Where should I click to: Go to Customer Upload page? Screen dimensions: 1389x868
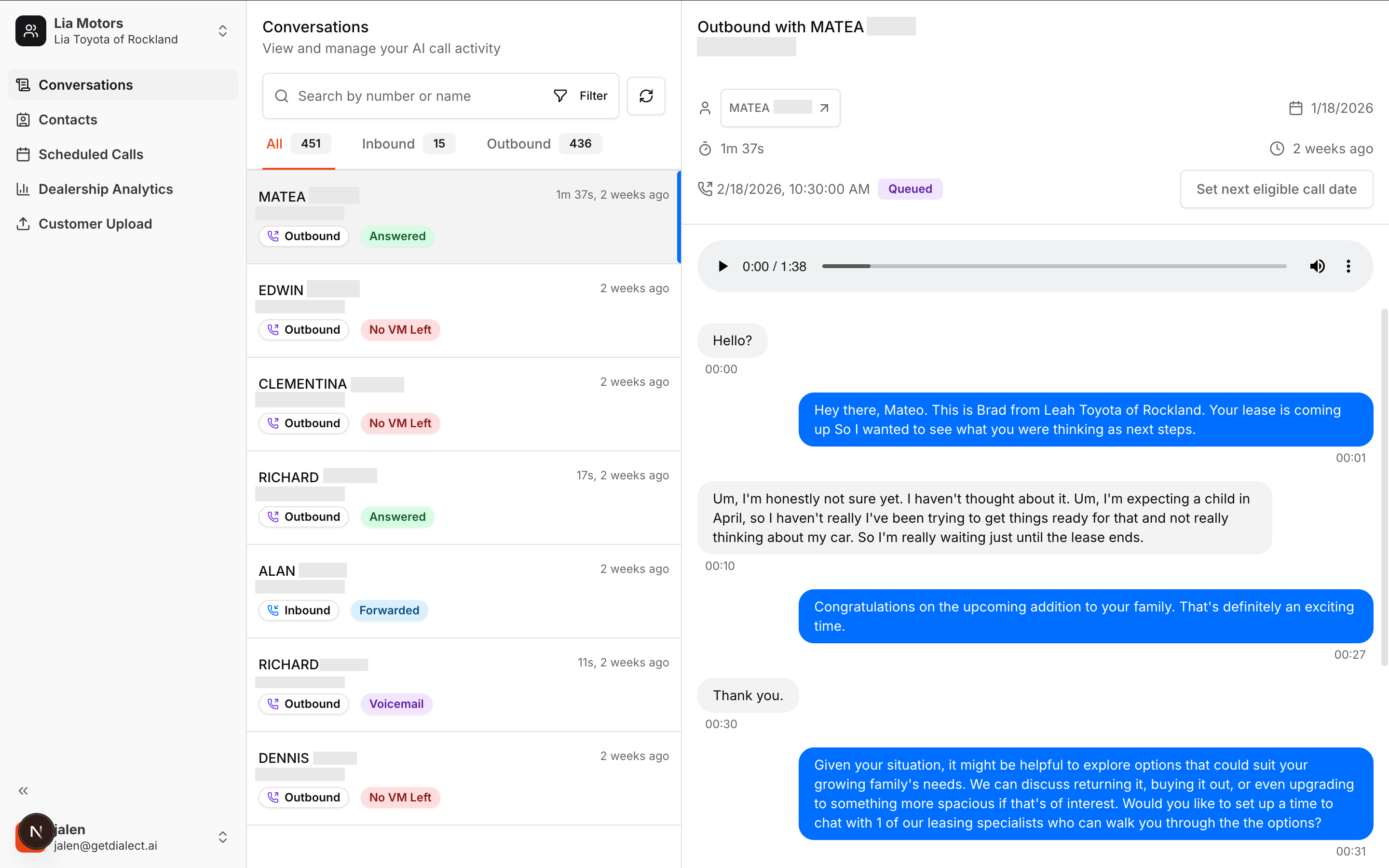coord(95,224)
